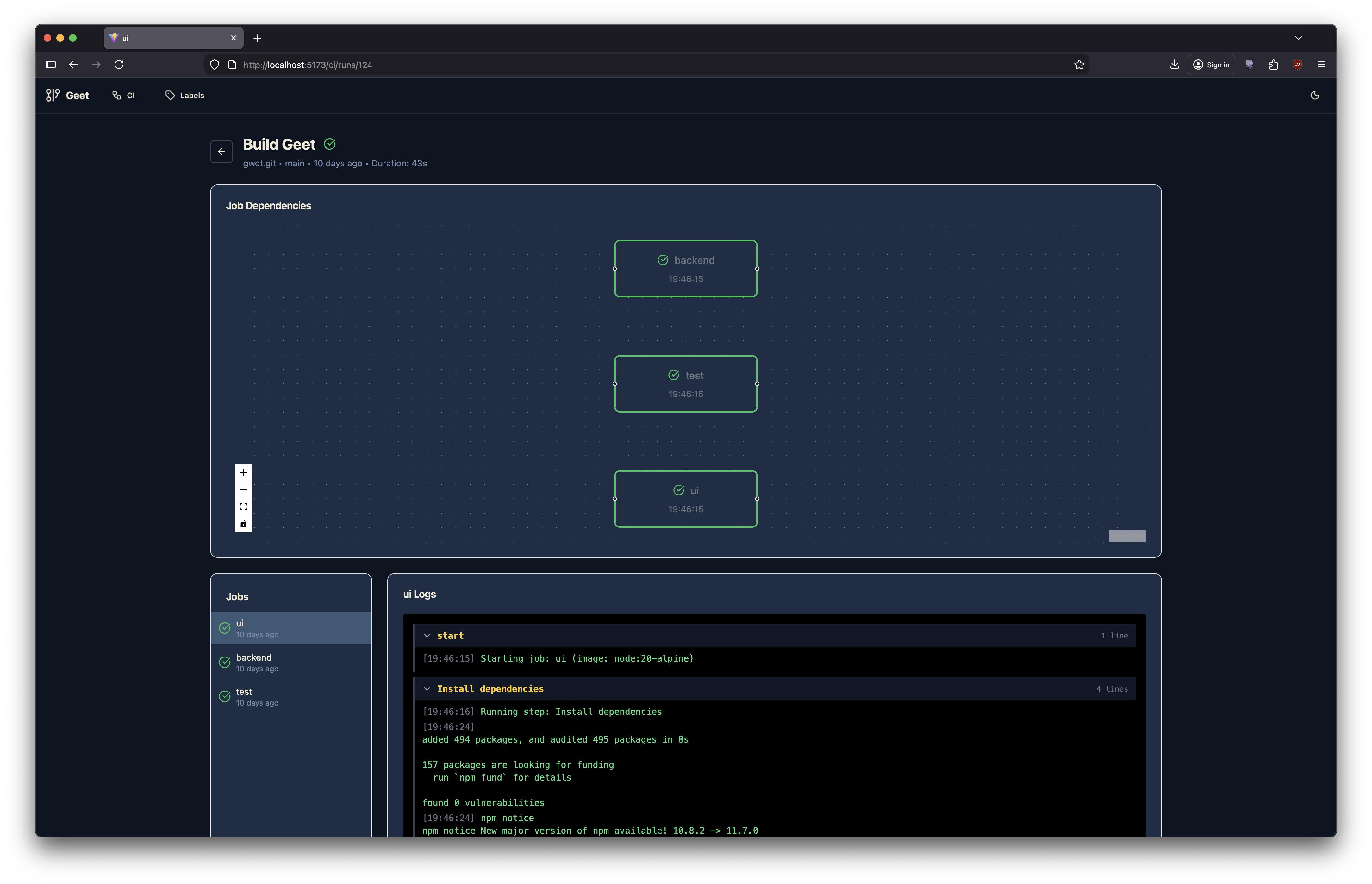Open the Labels navigation item
The image size is (1372, 884).
click(x=185, y=95)
